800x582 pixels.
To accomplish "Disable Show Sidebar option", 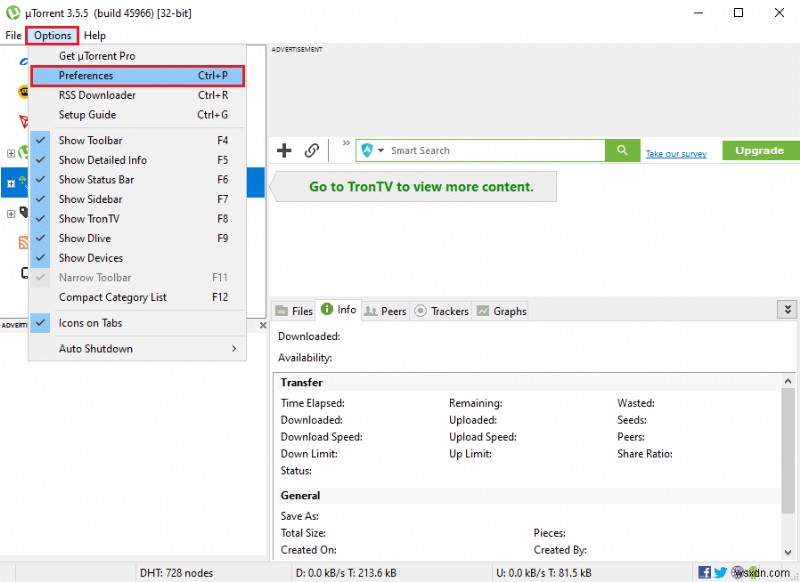I will pyautogui.click(x=90, y=199).
